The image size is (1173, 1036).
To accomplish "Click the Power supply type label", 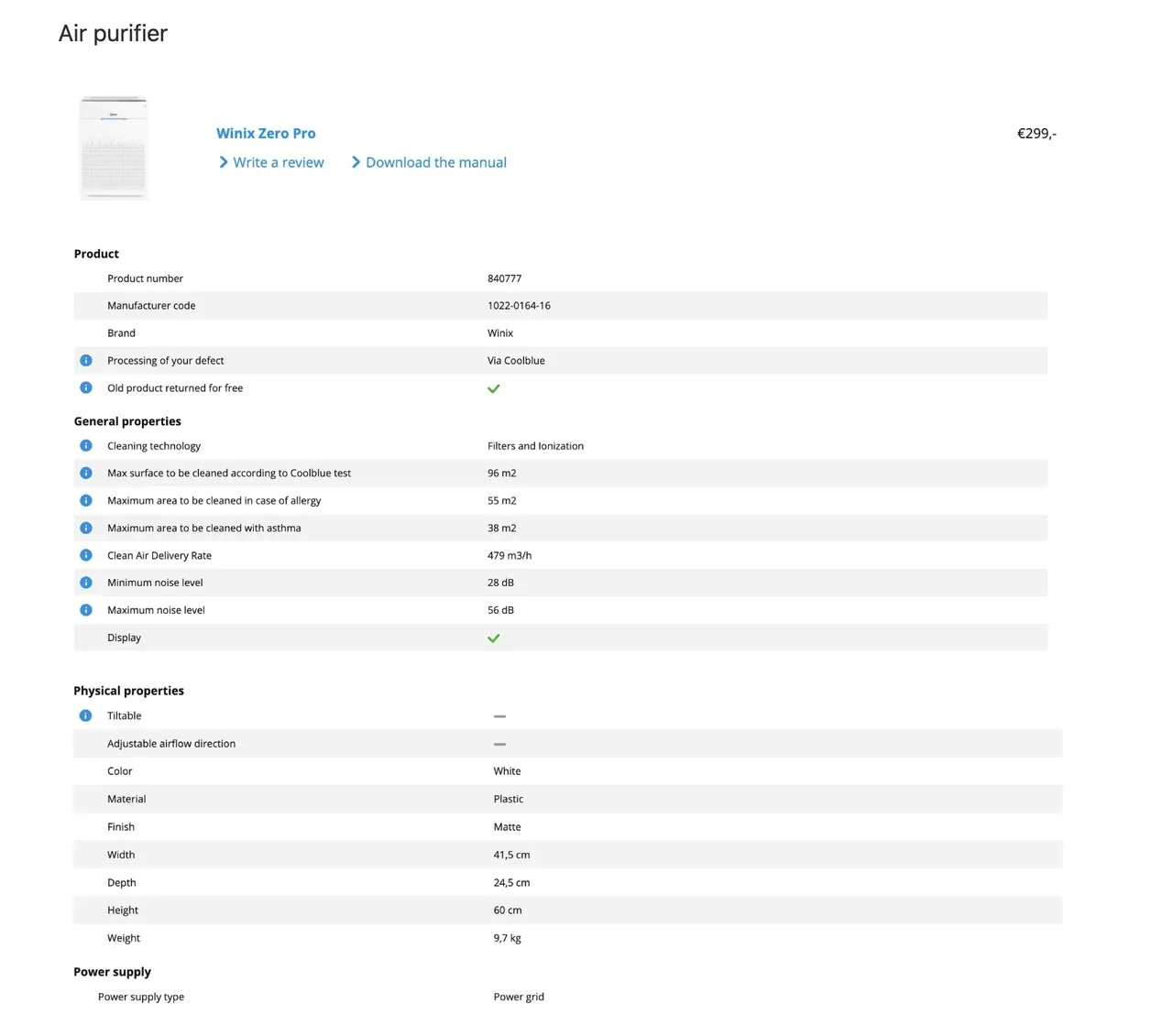I will coord(141,998).
